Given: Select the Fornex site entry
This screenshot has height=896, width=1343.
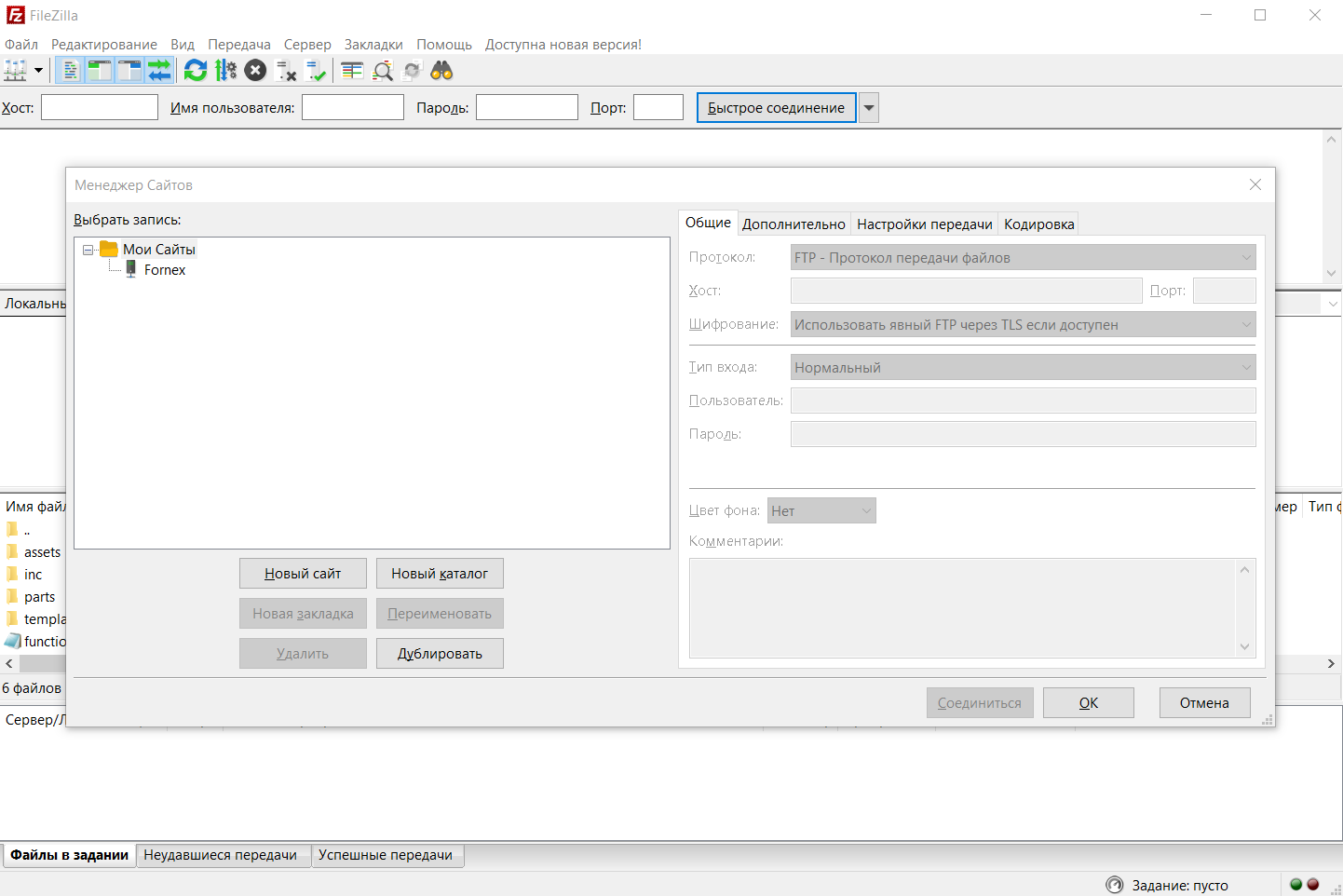Looking at the screenshot, I should (165, 270).
